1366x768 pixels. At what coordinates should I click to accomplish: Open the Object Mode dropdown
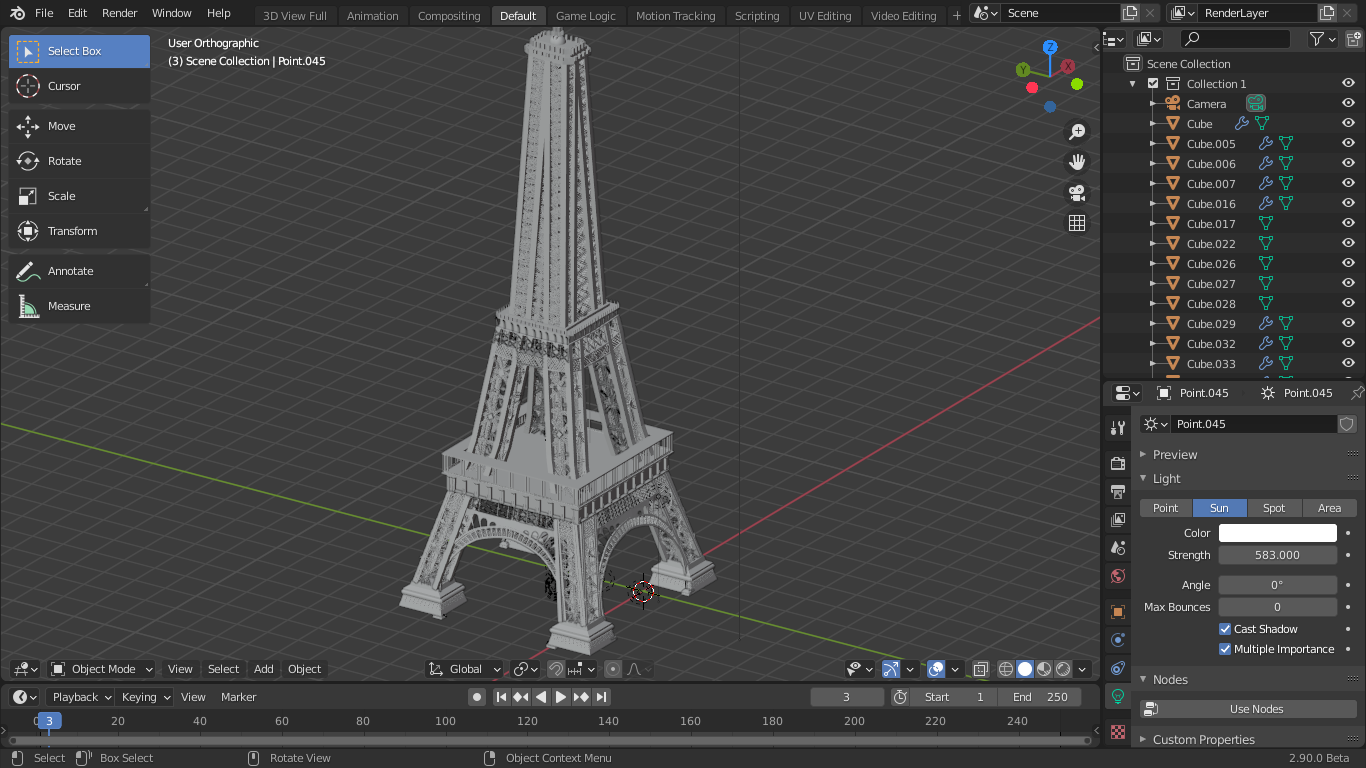pyautogui.click(x=102, y=669)
